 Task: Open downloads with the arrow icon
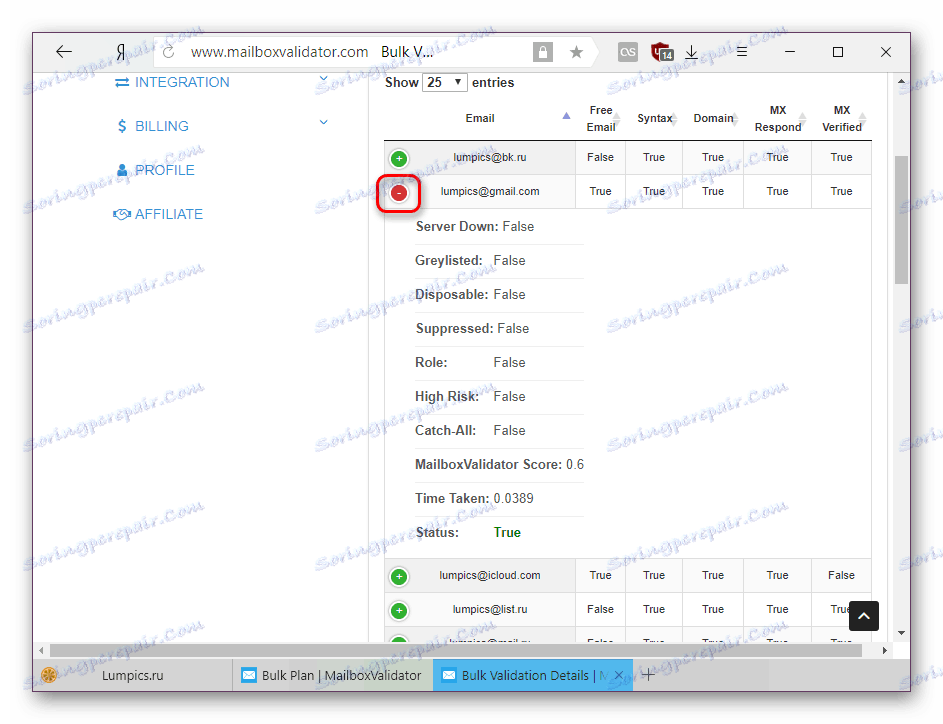click(692, 52)
